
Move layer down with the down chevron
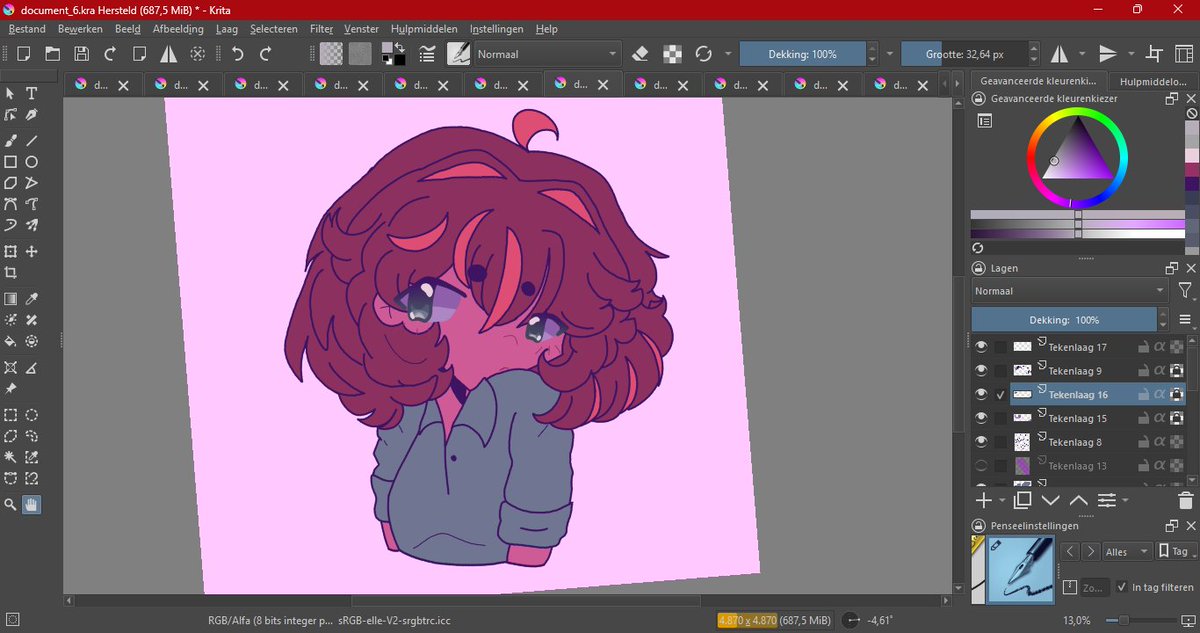pos(1050,500)
